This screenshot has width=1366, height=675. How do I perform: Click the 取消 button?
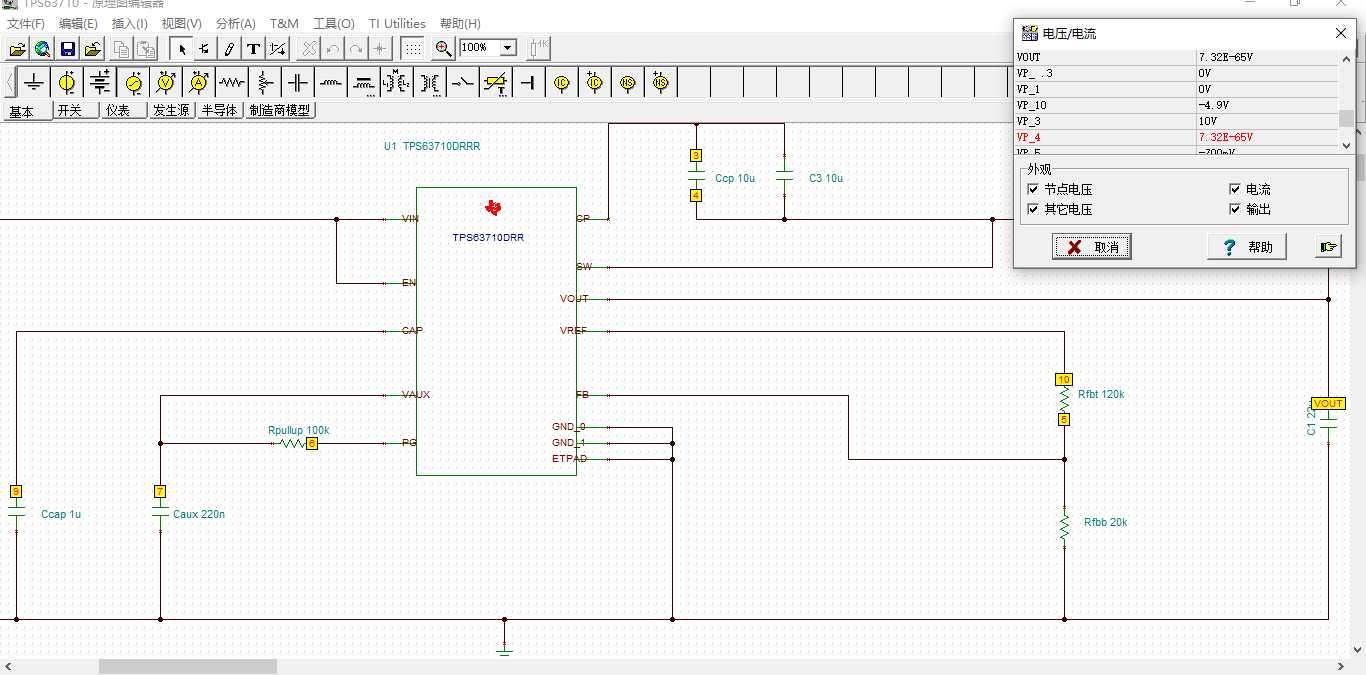(x=1092, y=247)
